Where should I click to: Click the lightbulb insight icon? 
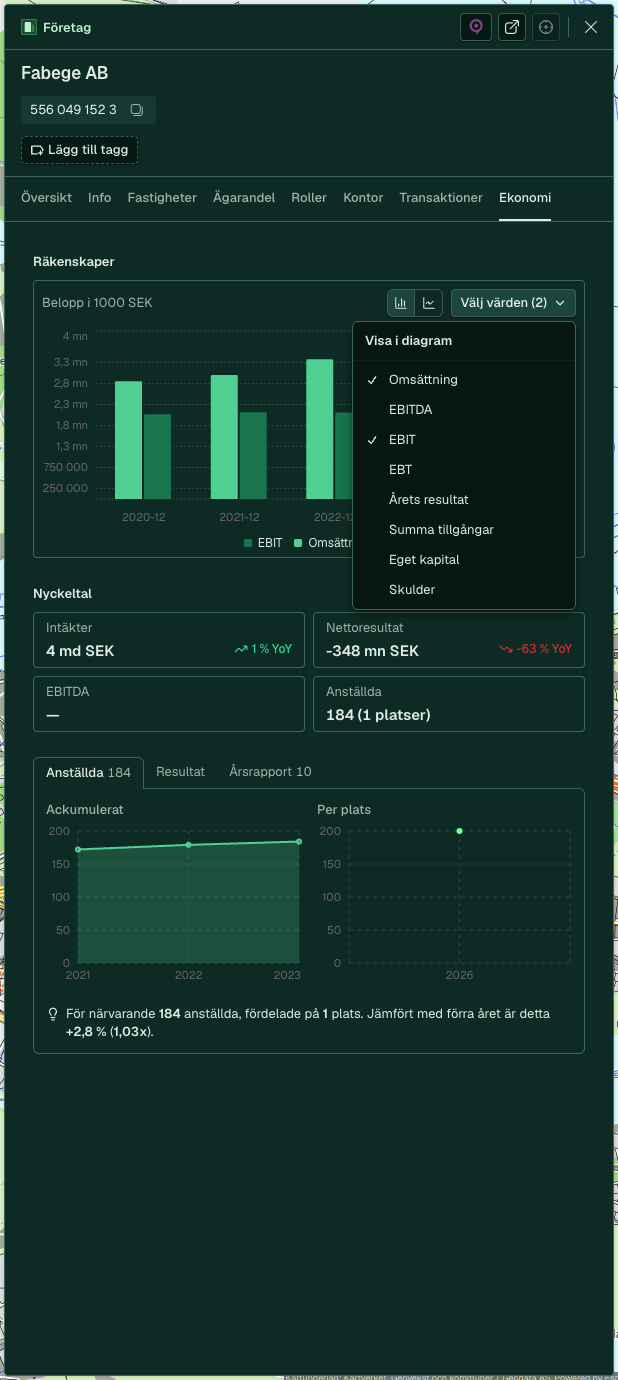[53, 1014]
